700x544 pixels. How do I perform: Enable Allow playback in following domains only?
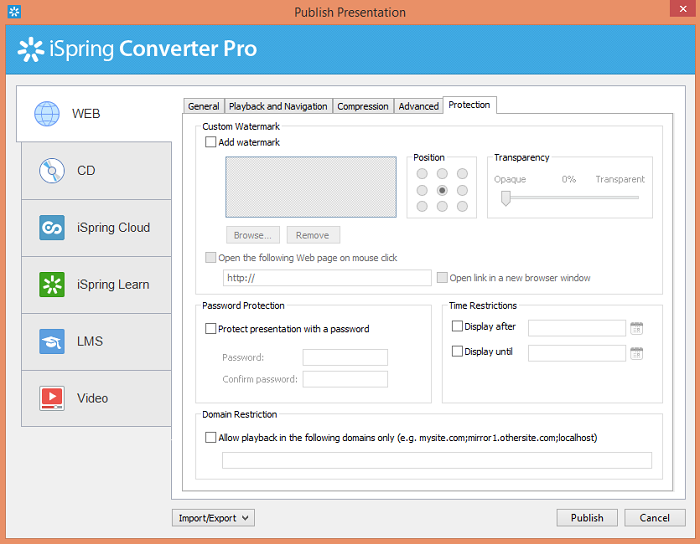(210, 437)
